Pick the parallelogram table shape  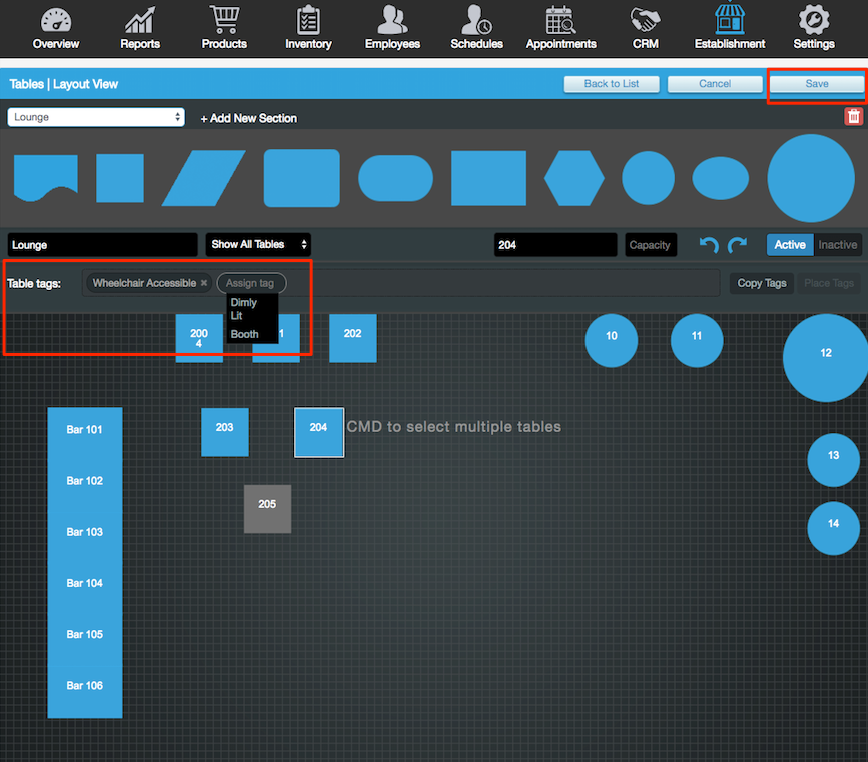204,179
